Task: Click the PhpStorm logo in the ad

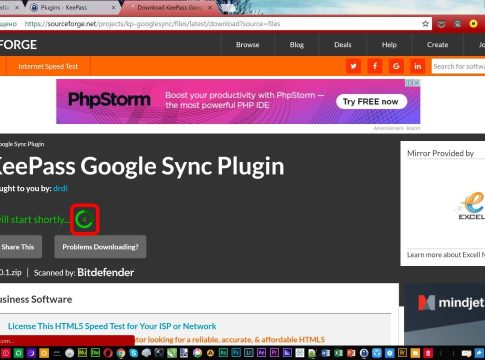Action: pyautogui.click(x=109, y=100)
